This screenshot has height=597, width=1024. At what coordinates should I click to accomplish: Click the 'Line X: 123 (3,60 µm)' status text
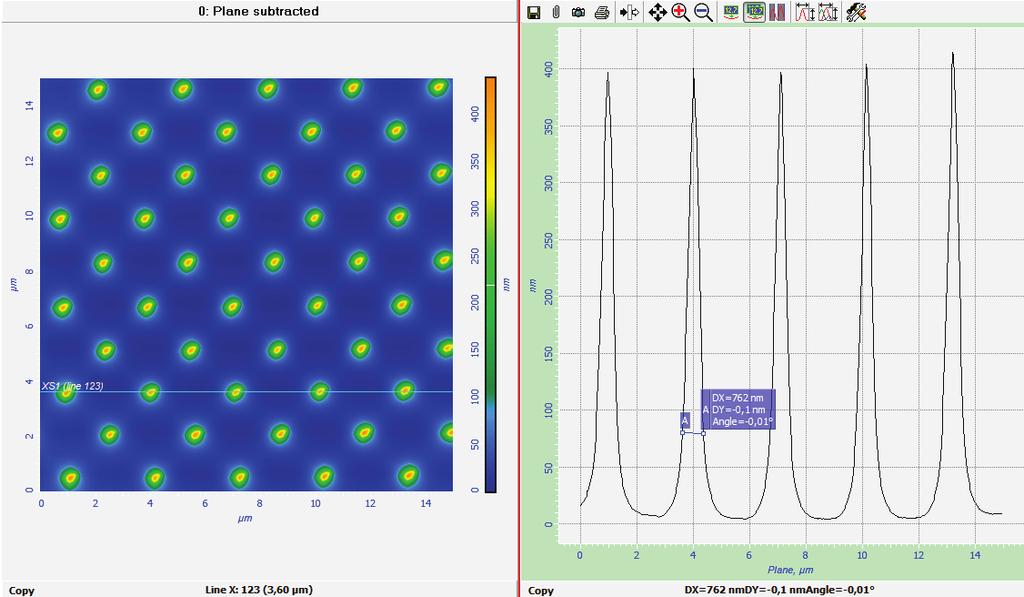(259, 590)
